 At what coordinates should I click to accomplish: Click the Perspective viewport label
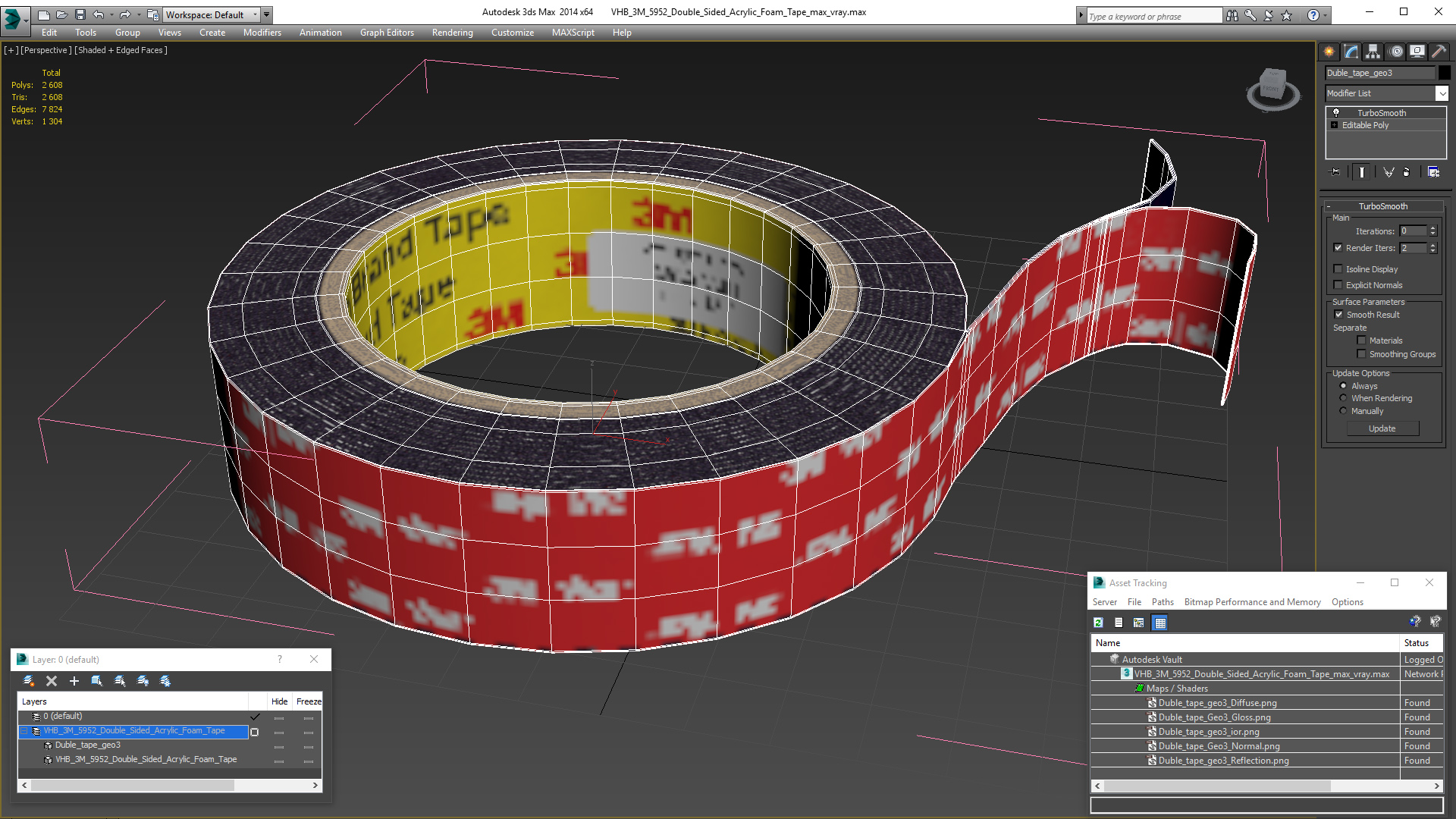(x=45, y=50)
